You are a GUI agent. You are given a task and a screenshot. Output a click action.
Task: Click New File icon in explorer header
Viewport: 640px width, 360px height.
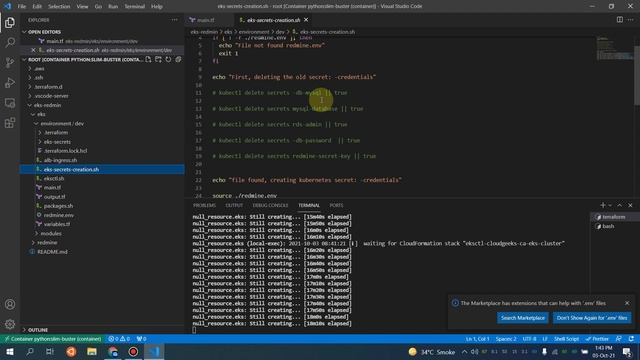[x=148, y=60]
